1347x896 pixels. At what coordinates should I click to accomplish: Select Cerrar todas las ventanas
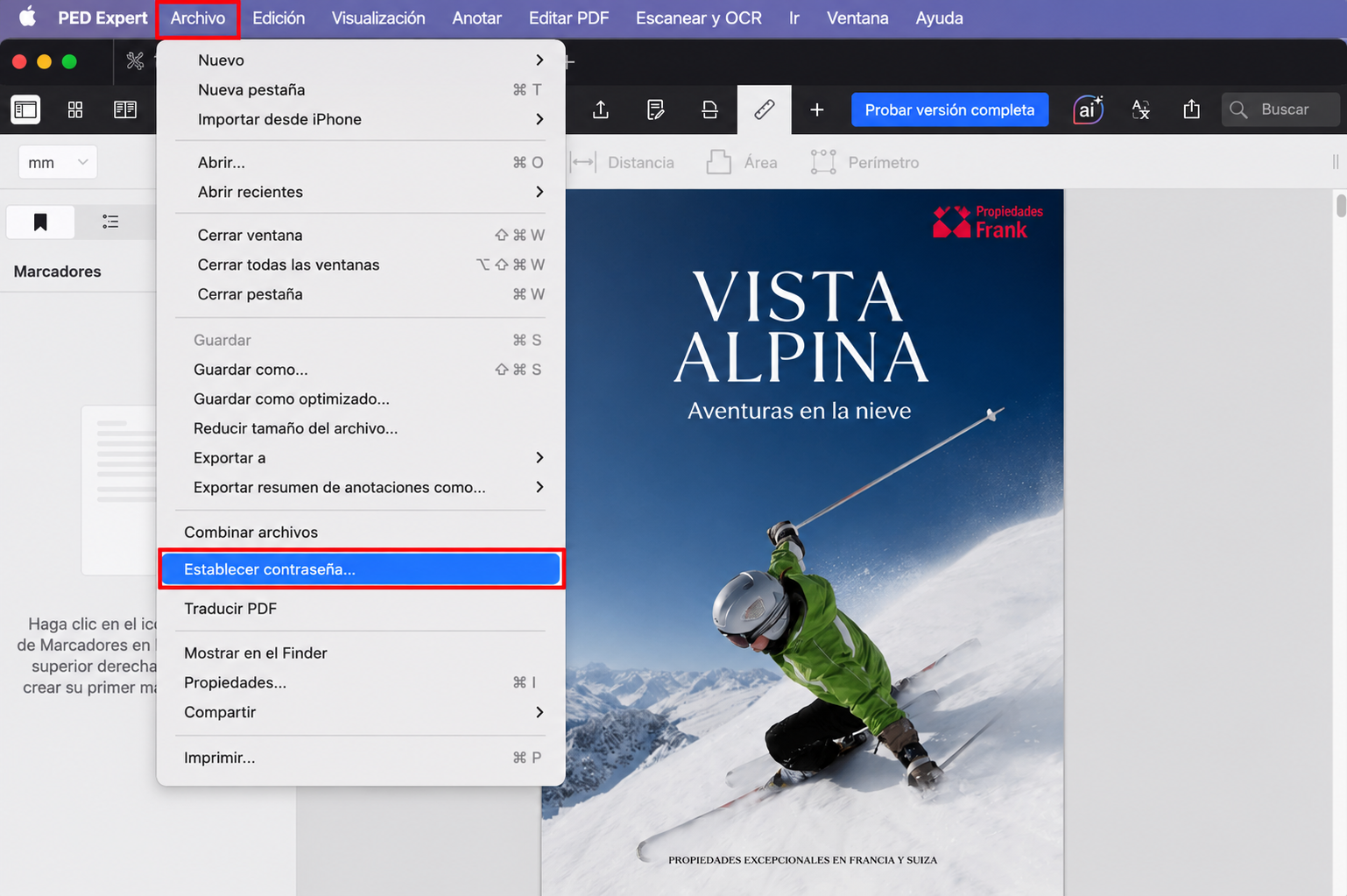click(360, 265)
